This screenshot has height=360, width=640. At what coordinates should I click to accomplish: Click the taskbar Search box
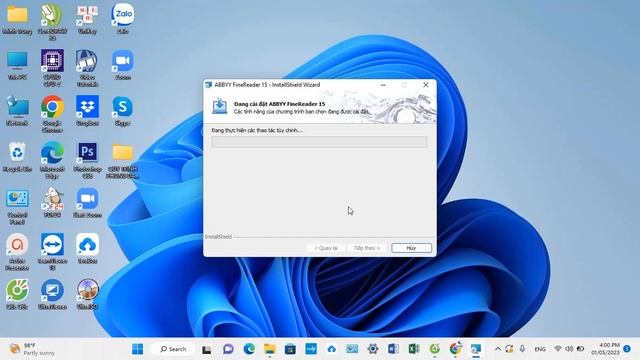[x=173, y=349]
